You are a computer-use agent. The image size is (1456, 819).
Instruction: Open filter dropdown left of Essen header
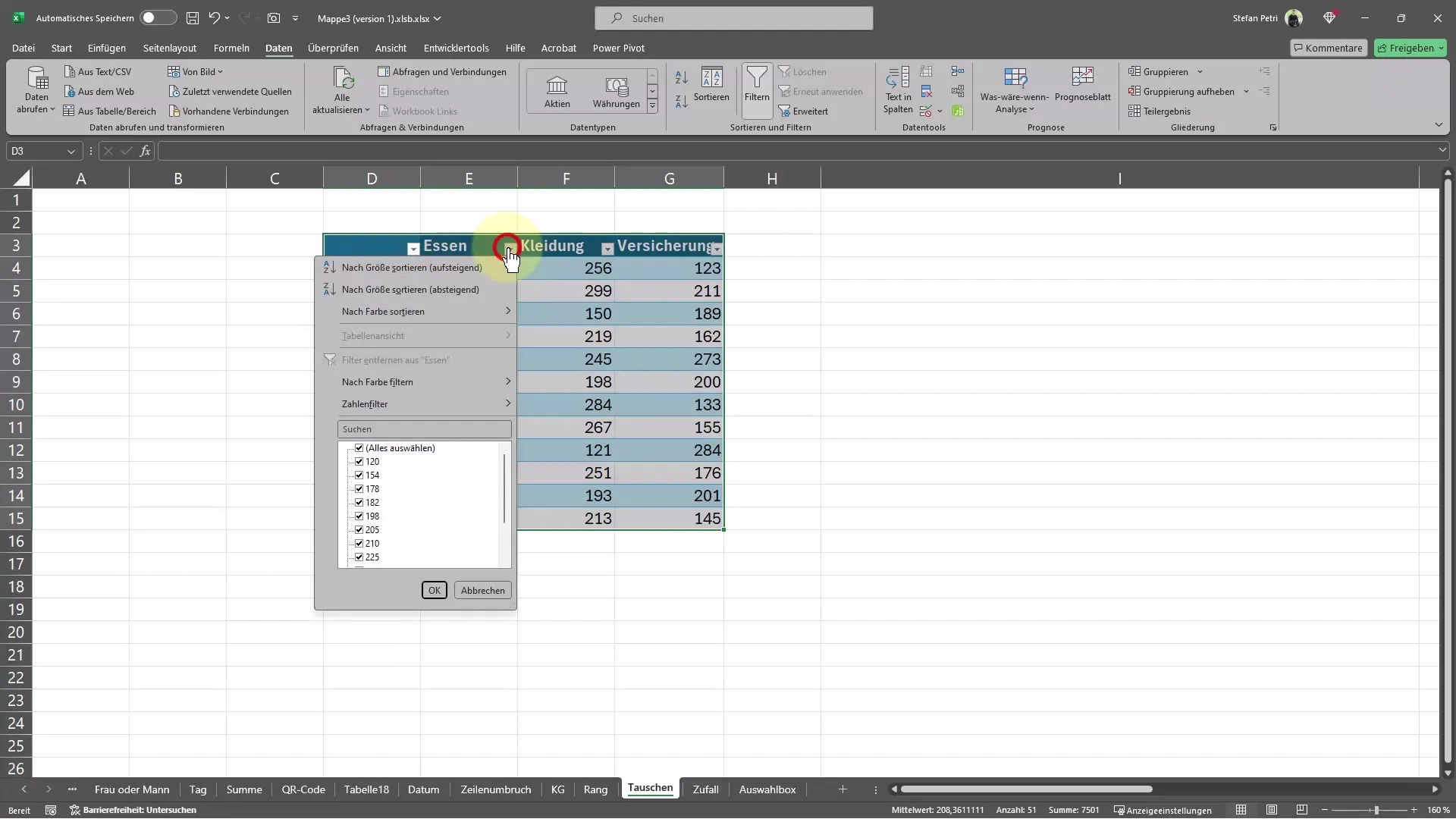click(x=413, y=249)
